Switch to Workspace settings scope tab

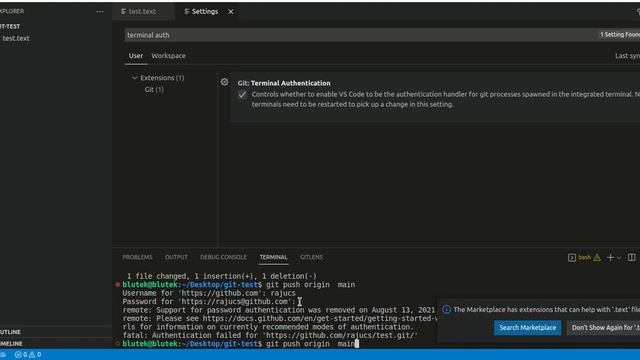coord(168,56)
